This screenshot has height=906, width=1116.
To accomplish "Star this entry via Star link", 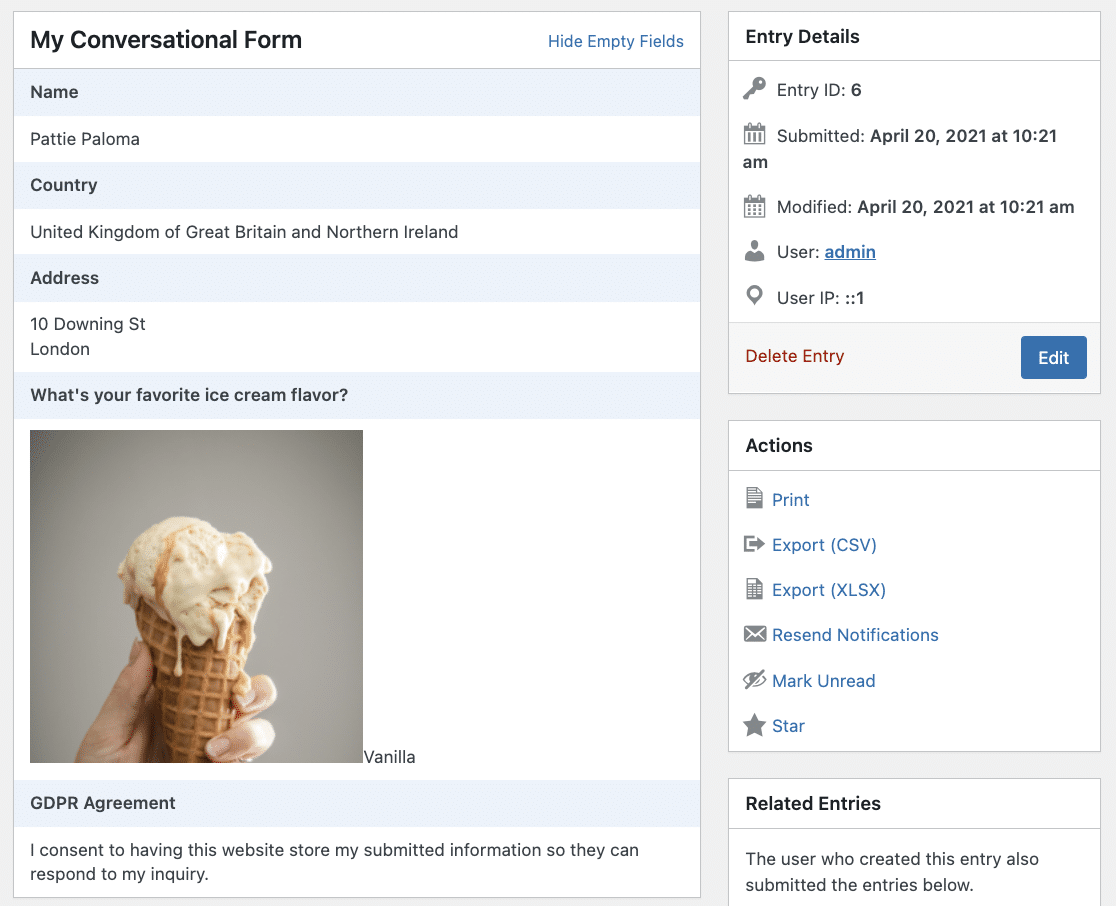I will (789, 726).
